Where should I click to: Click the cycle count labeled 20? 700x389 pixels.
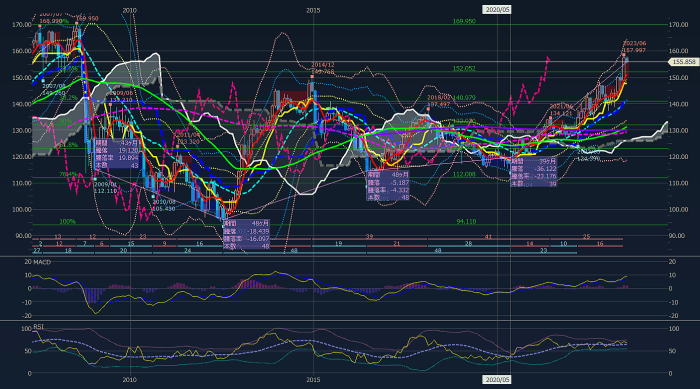[123, 251]
